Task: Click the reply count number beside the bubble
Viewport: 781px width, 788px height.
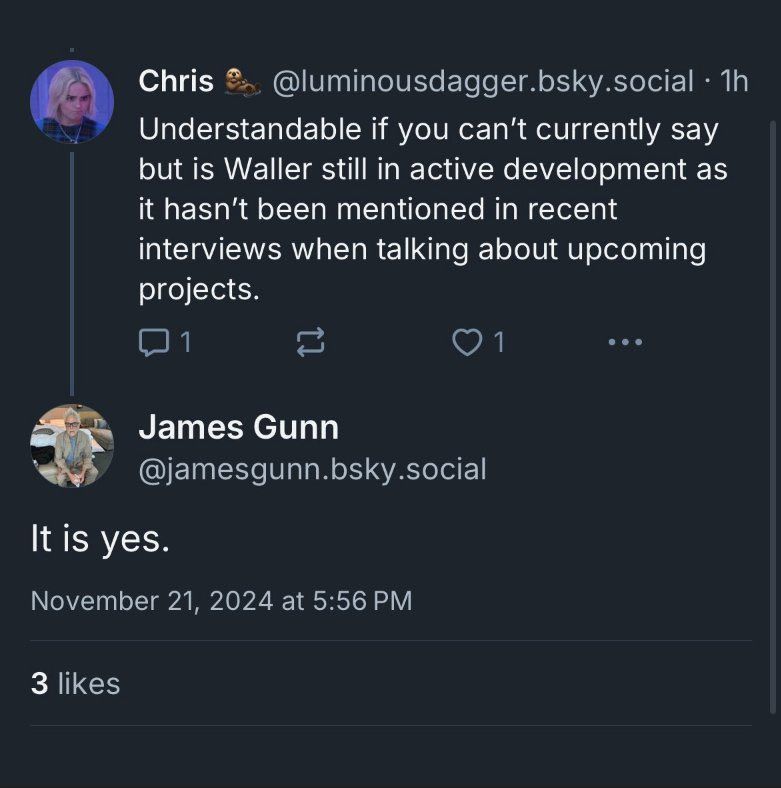Action: point(184,343)
